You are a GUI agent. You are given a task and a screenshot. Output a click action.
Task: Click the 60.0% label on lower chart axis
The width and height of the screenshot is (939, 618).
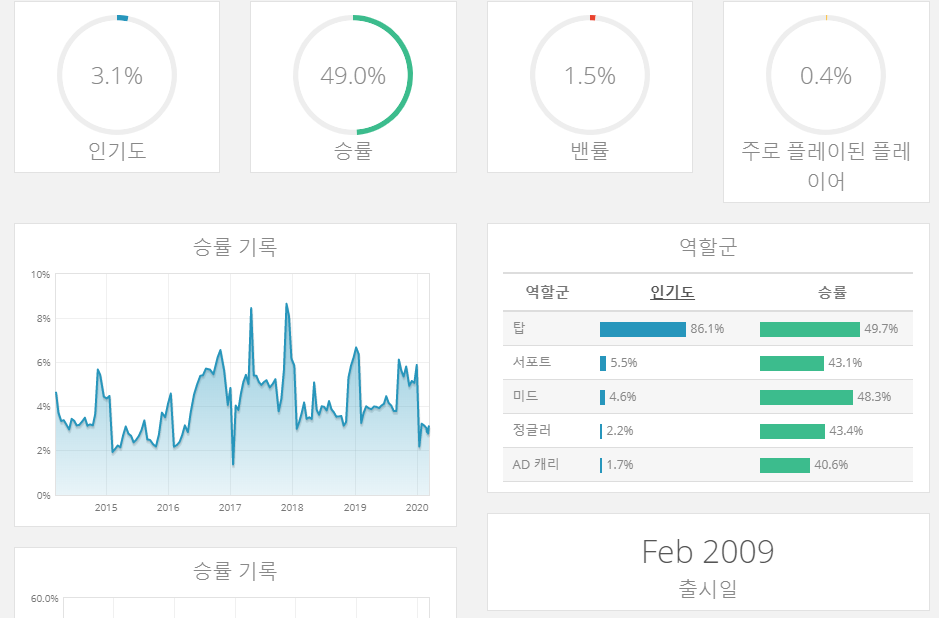coord(44,599)
